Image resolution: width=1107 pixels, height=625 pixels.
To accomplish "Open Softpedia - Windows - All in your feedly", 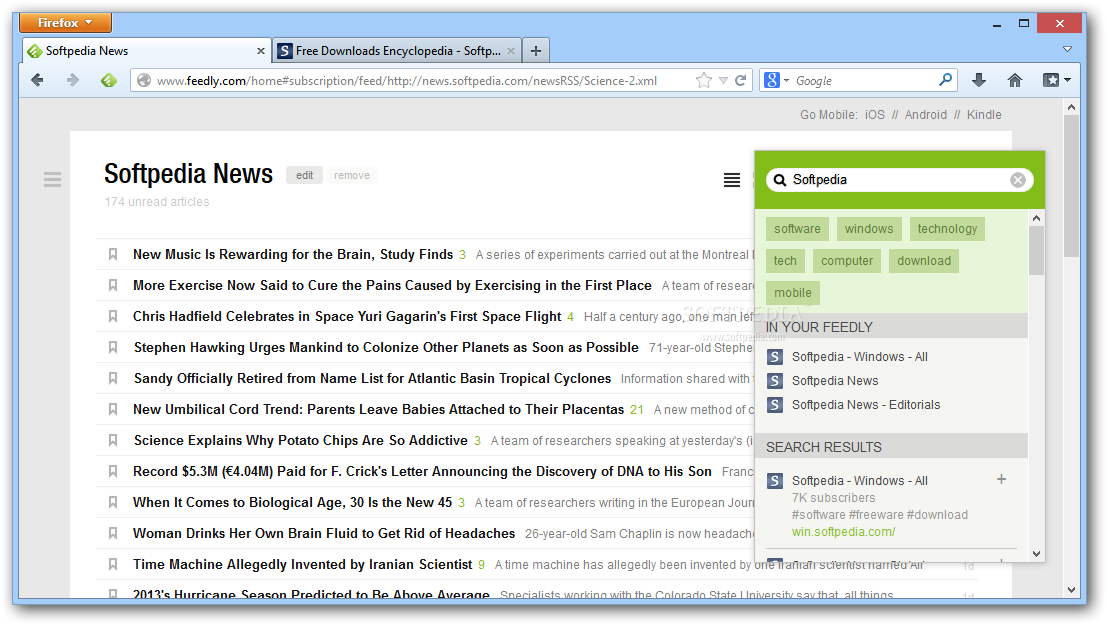I will click(859, 357).
